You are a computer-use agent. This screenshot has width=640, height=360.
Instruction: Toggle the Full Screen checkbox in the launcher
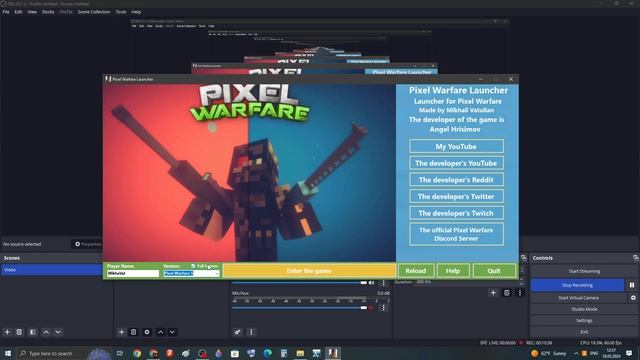(x=193, y=266)
